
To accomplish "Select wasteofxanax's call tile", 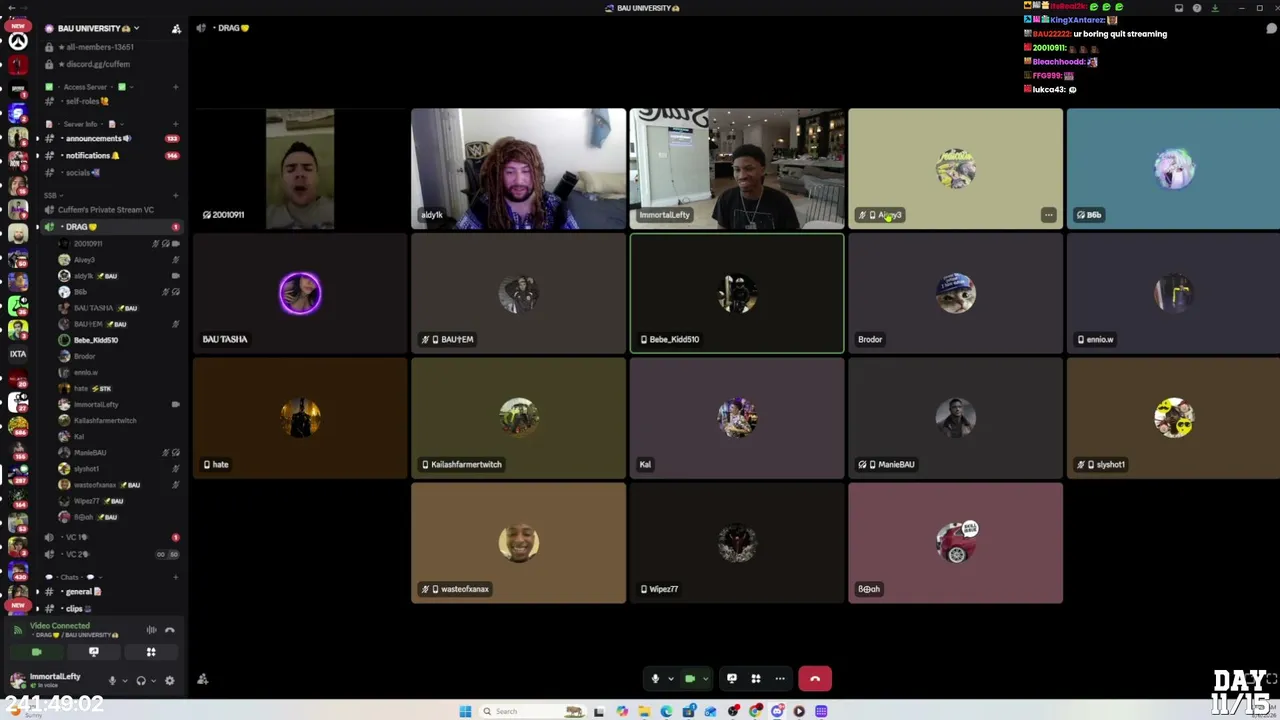I will click(518, 543).
